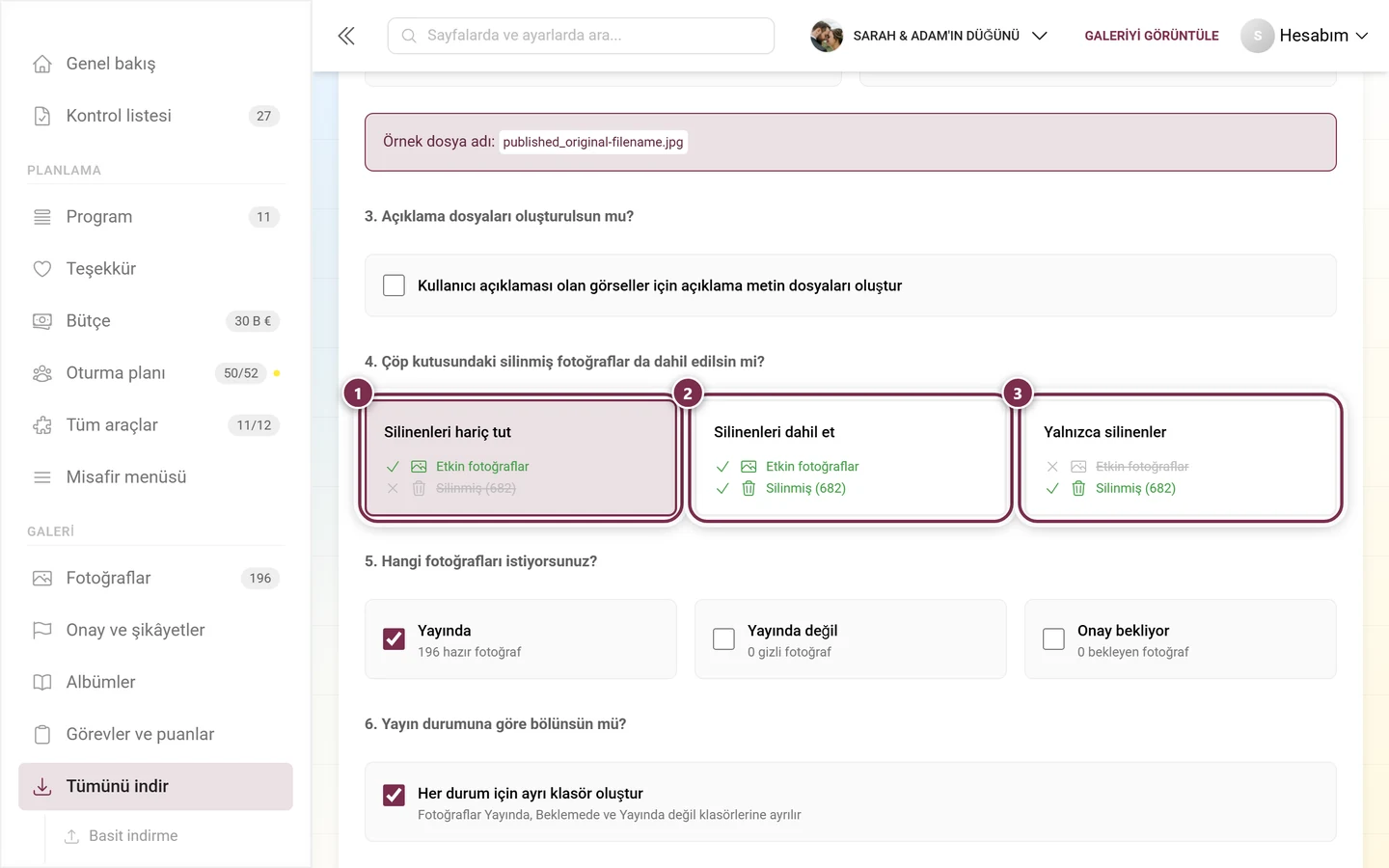Click the 50/52 seating plan badge

click(x=241, y=373)
